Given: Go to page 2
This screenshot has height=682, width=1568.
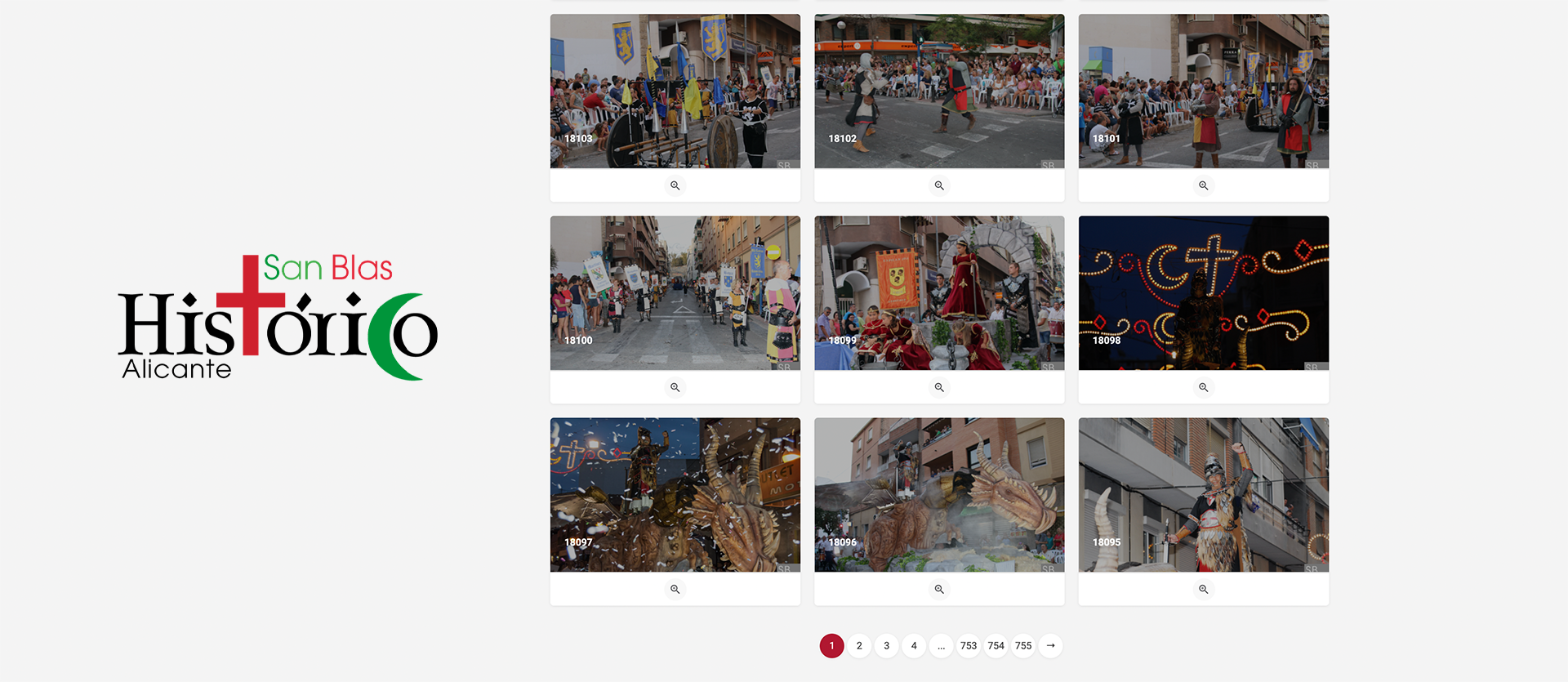Looking at the screenshot, I should [859, 645].
